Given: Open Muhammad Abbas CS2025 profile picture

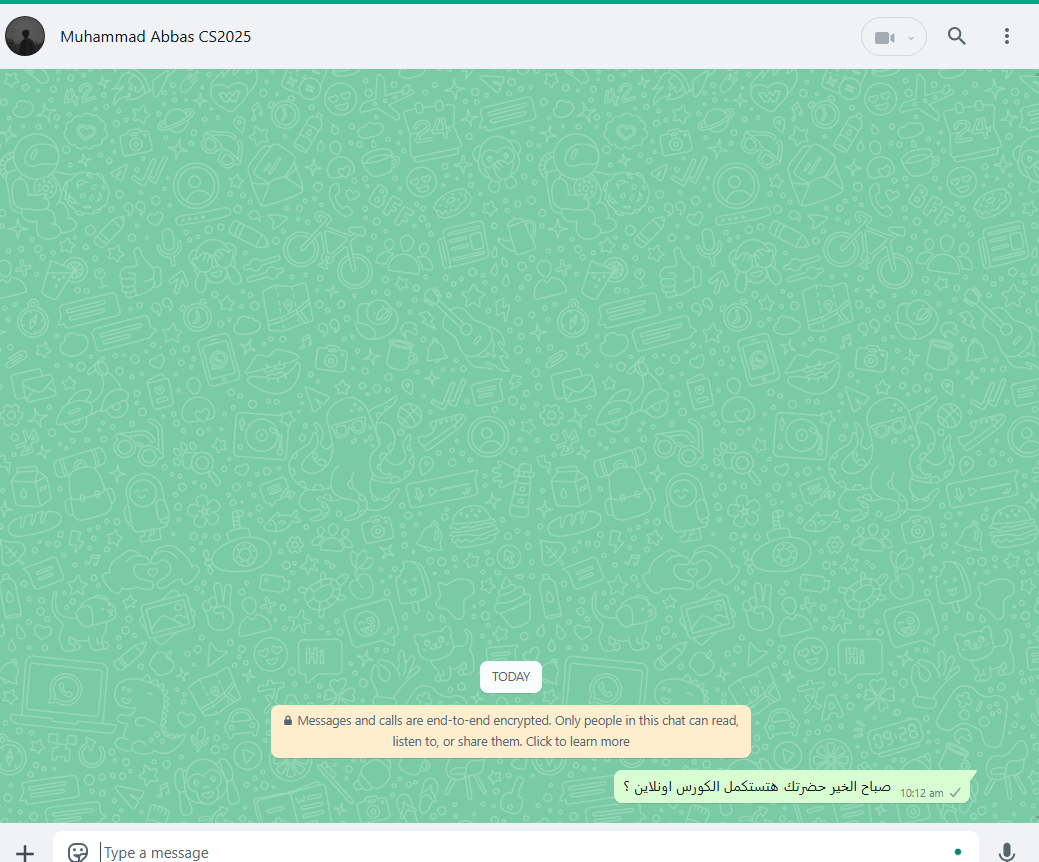Looking at the screenshot, I should point(25,36).
